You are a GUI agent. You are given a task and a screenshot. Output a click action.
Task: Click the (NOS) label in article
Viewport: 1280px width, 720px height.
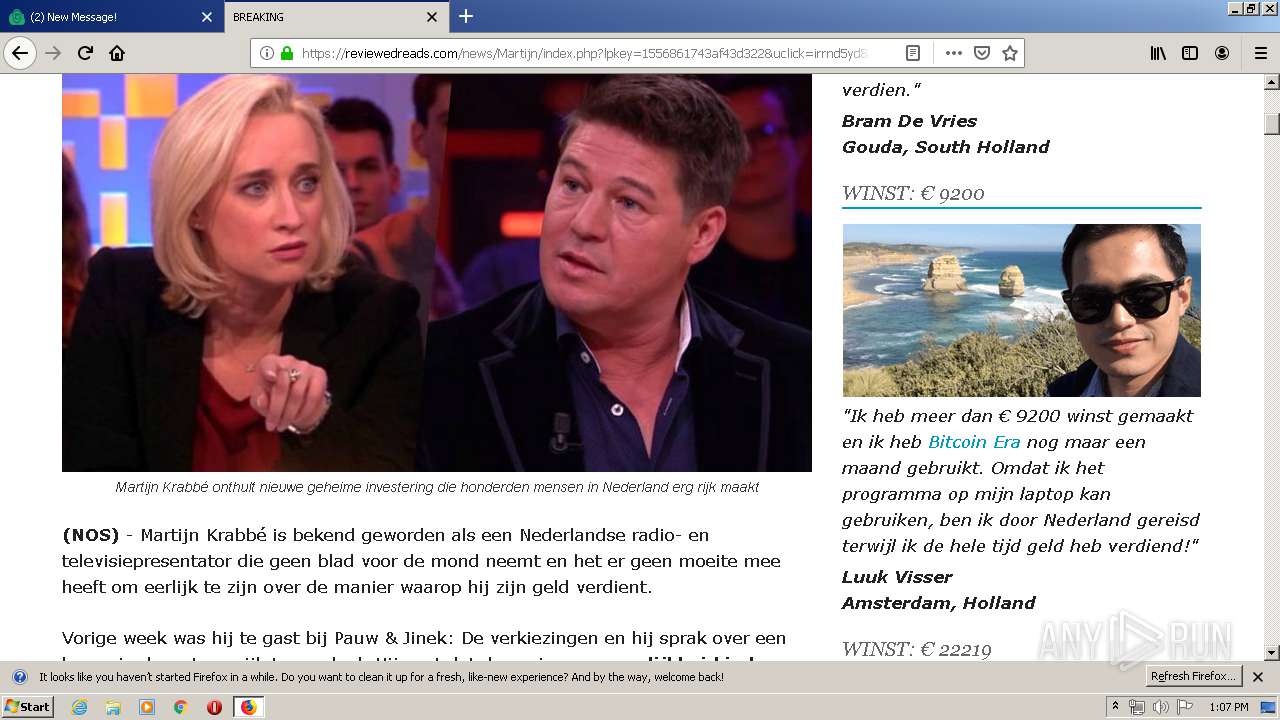[91, 535]
